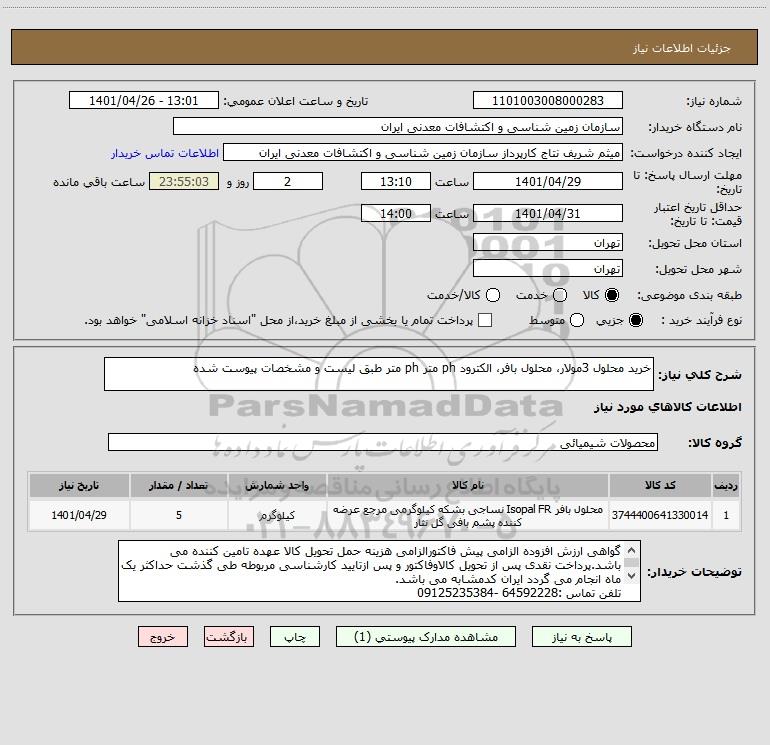This screenshot has width=770, height=745.
Task: Click the شماره نیاز field 1101003008000283
Action: [548, 100]
